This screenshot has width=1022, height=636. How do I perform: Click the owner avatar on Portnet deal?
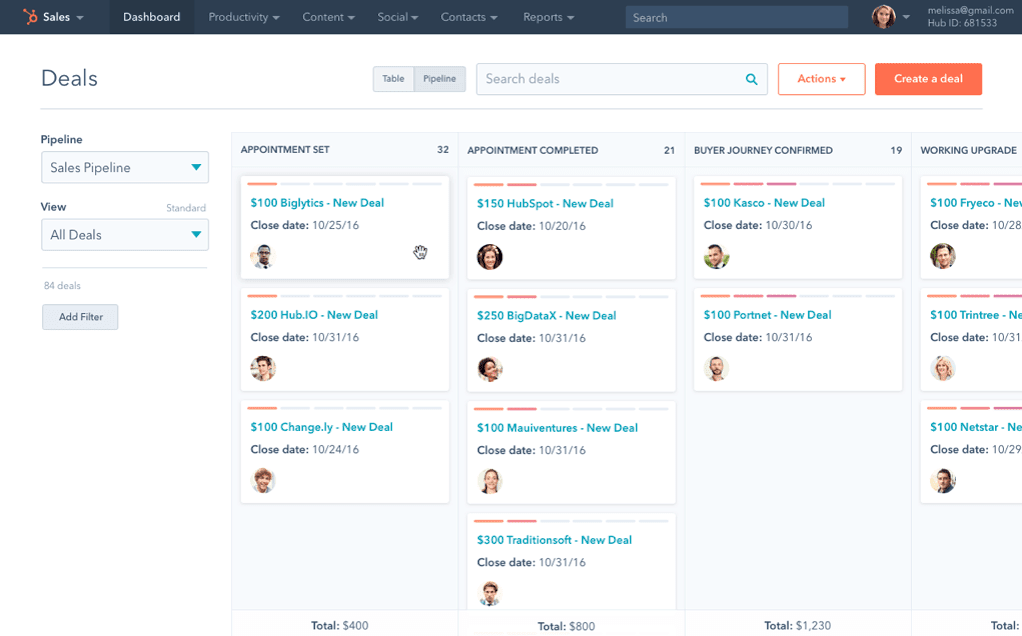(716, 369)
